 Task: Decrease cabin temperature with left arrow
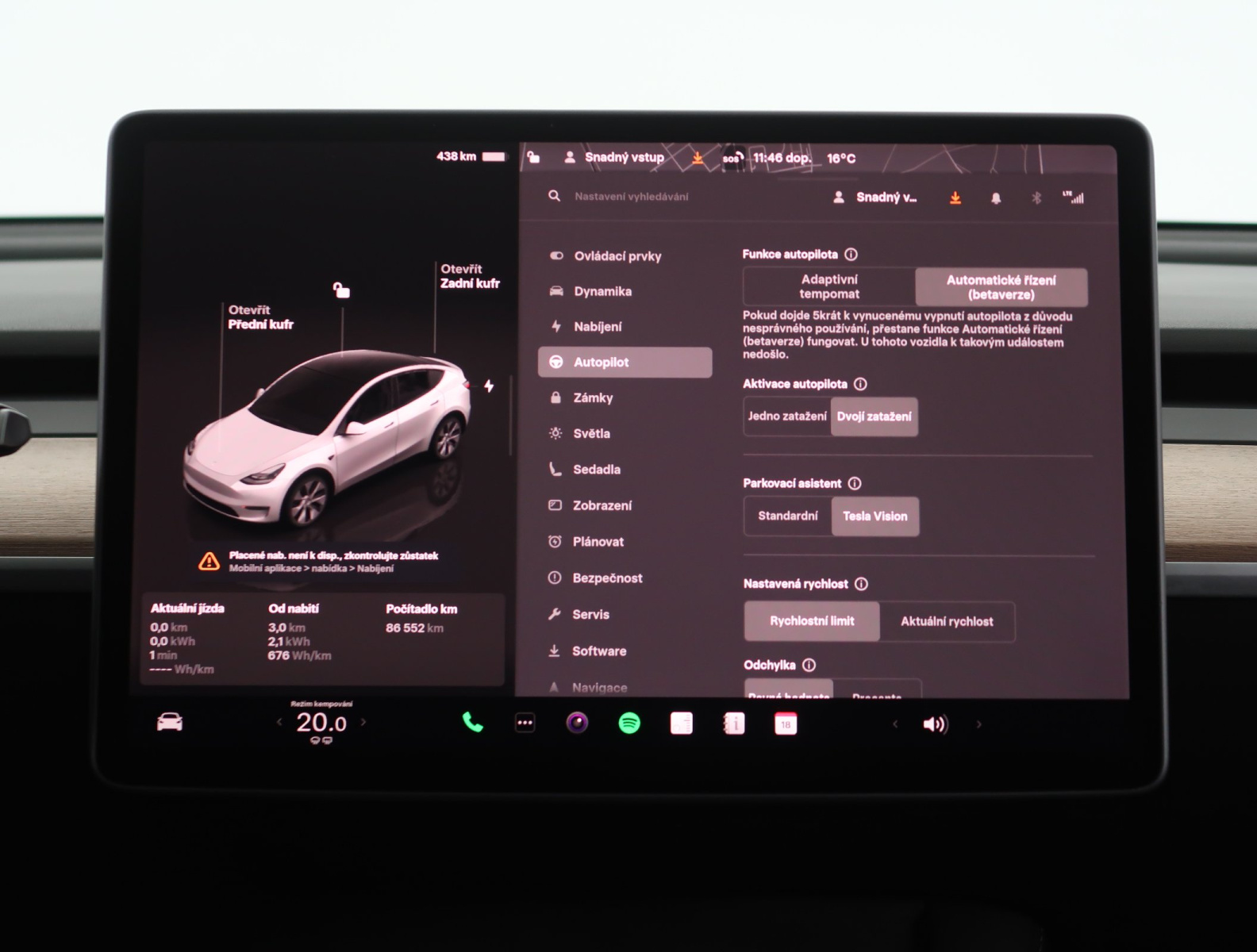279,722
